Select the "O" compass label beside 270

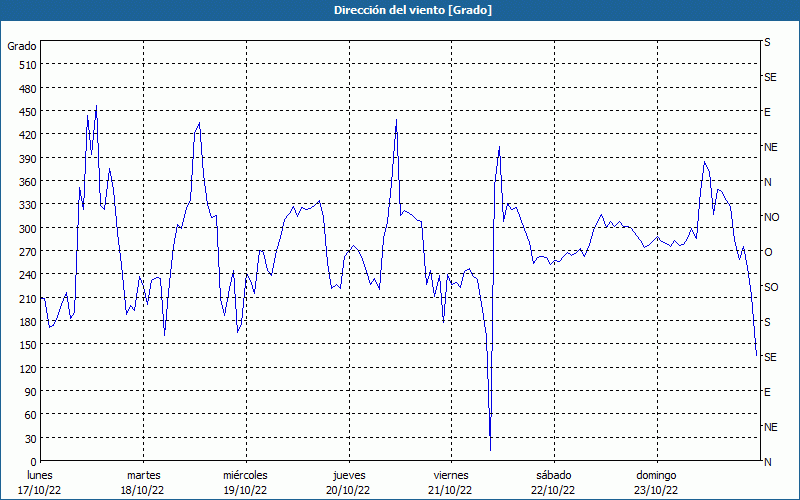click(x=768, y=252)
